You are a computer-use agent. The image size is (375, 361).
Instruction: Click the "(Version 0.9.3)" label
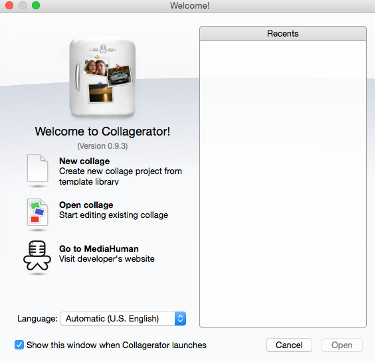[x=103, y=146]
